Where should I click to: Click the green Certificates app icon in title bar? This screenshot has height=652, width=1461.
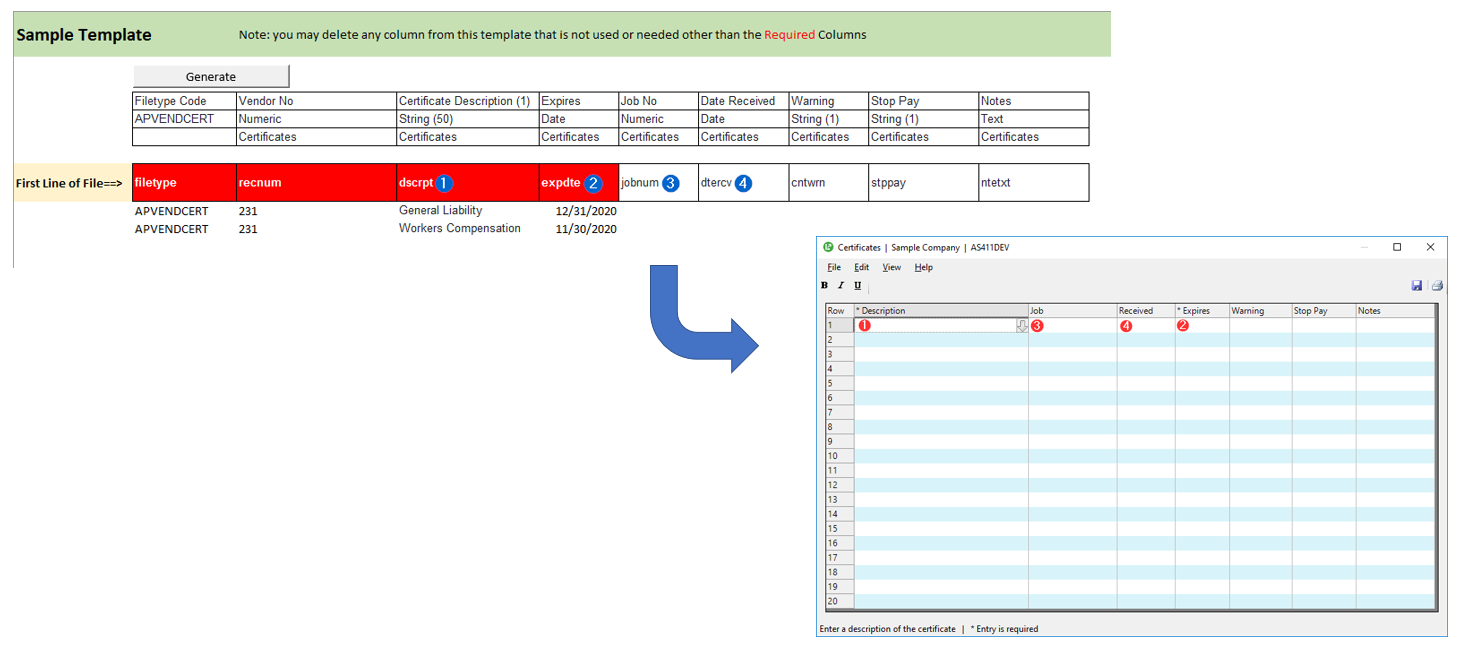[828, 247]
